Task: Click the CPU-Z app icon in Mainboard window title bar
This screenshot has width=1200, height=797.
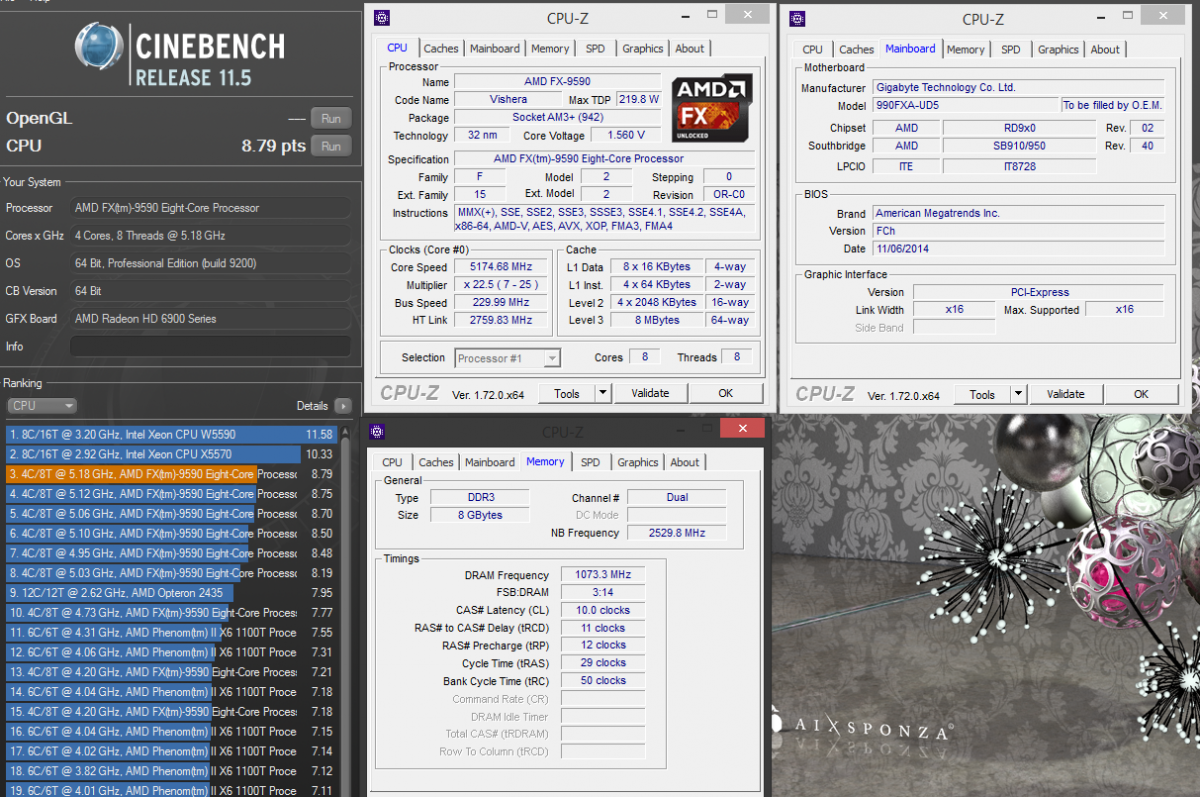Action: [x=797, y=18]
